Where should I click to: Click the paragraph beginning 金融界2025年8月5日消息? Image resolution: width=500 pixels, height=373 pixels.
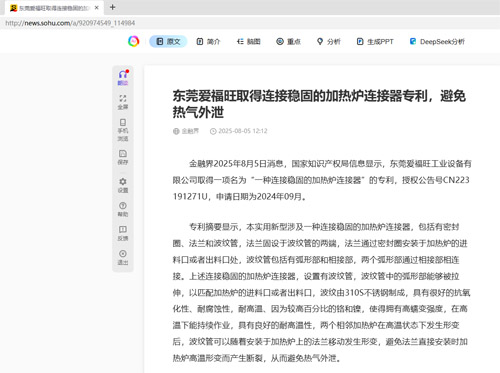[322, 180]
